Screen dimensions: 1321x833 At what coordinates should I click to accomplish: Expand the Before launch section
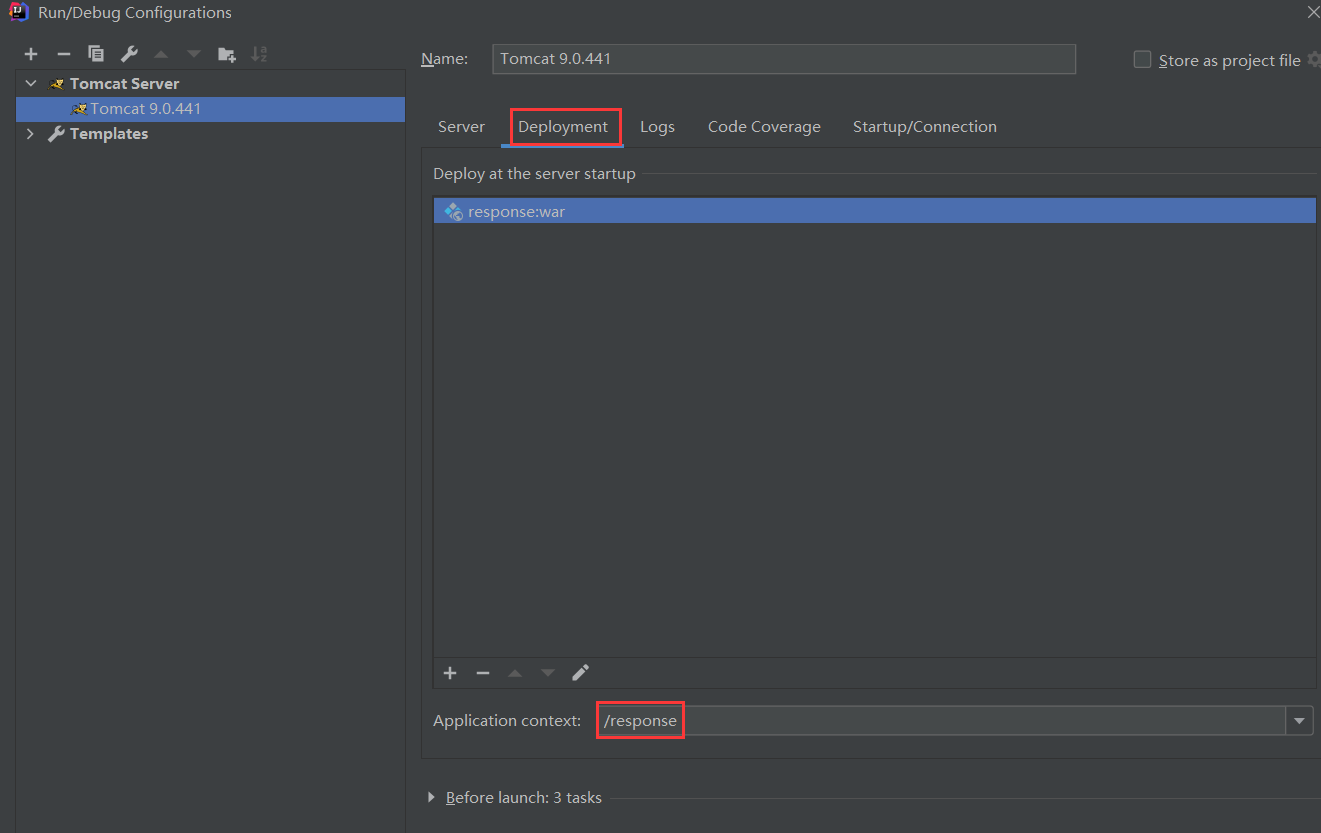(432, 797)
